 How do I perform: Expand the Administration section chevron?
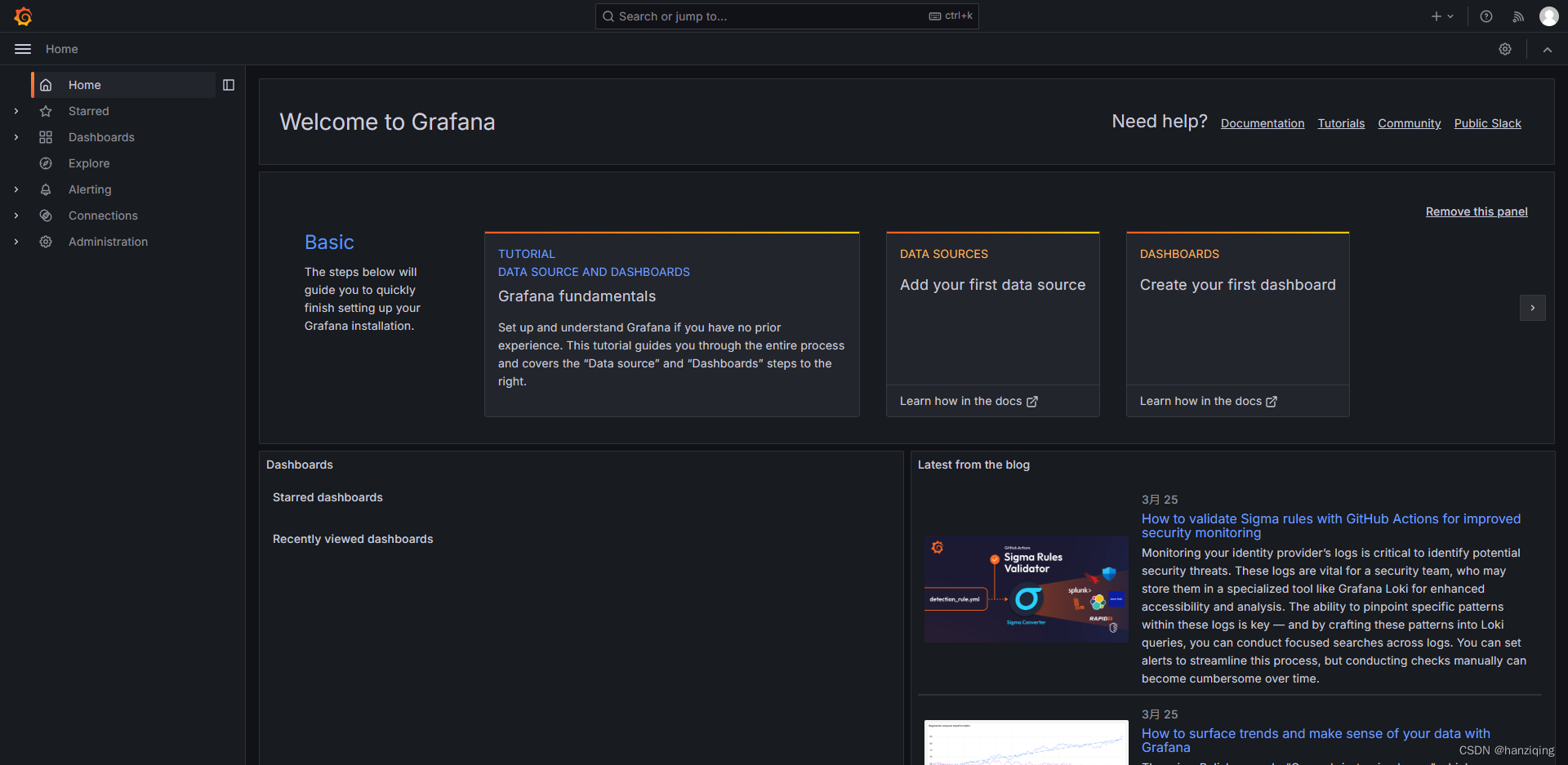[16, 242]
